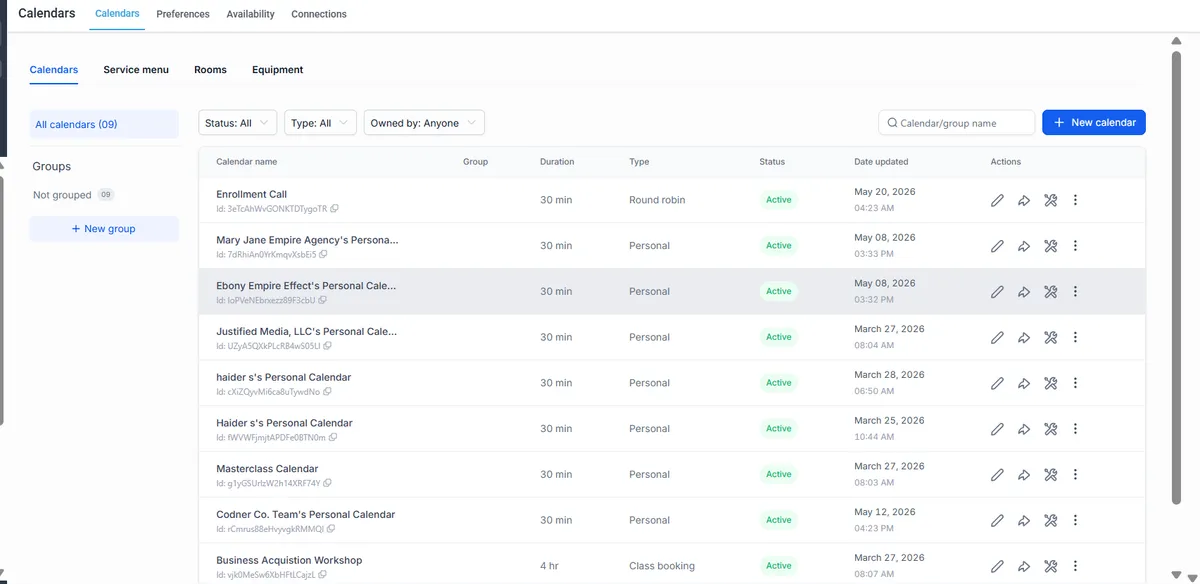This screenshot has height=584, width=1200.
Task: Copy Ebony Empire Effect's calendar ID
Action: coord(322,300)
